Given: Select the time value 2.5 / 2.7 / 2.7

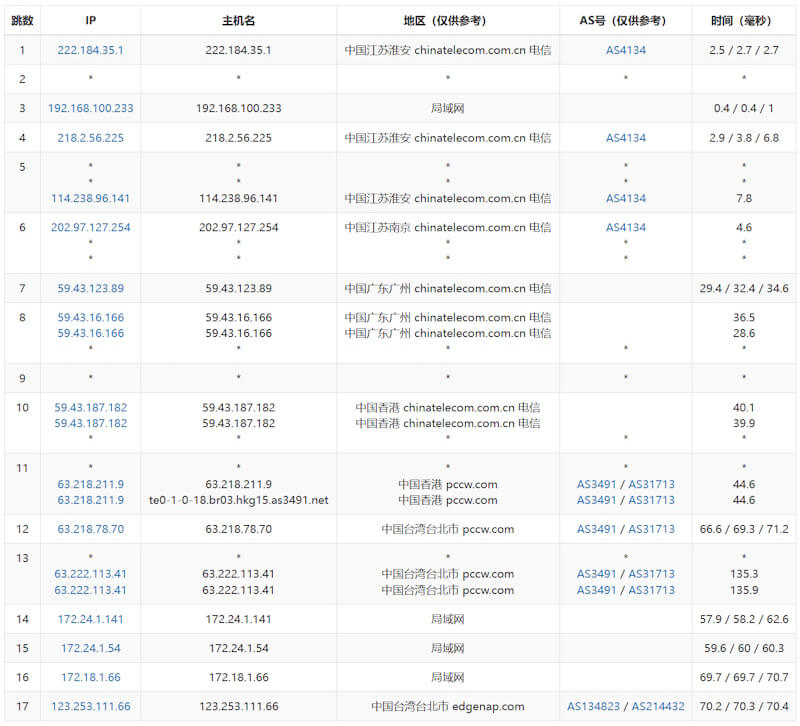Looking at the screenshot, I should click(x=744, y=50).
